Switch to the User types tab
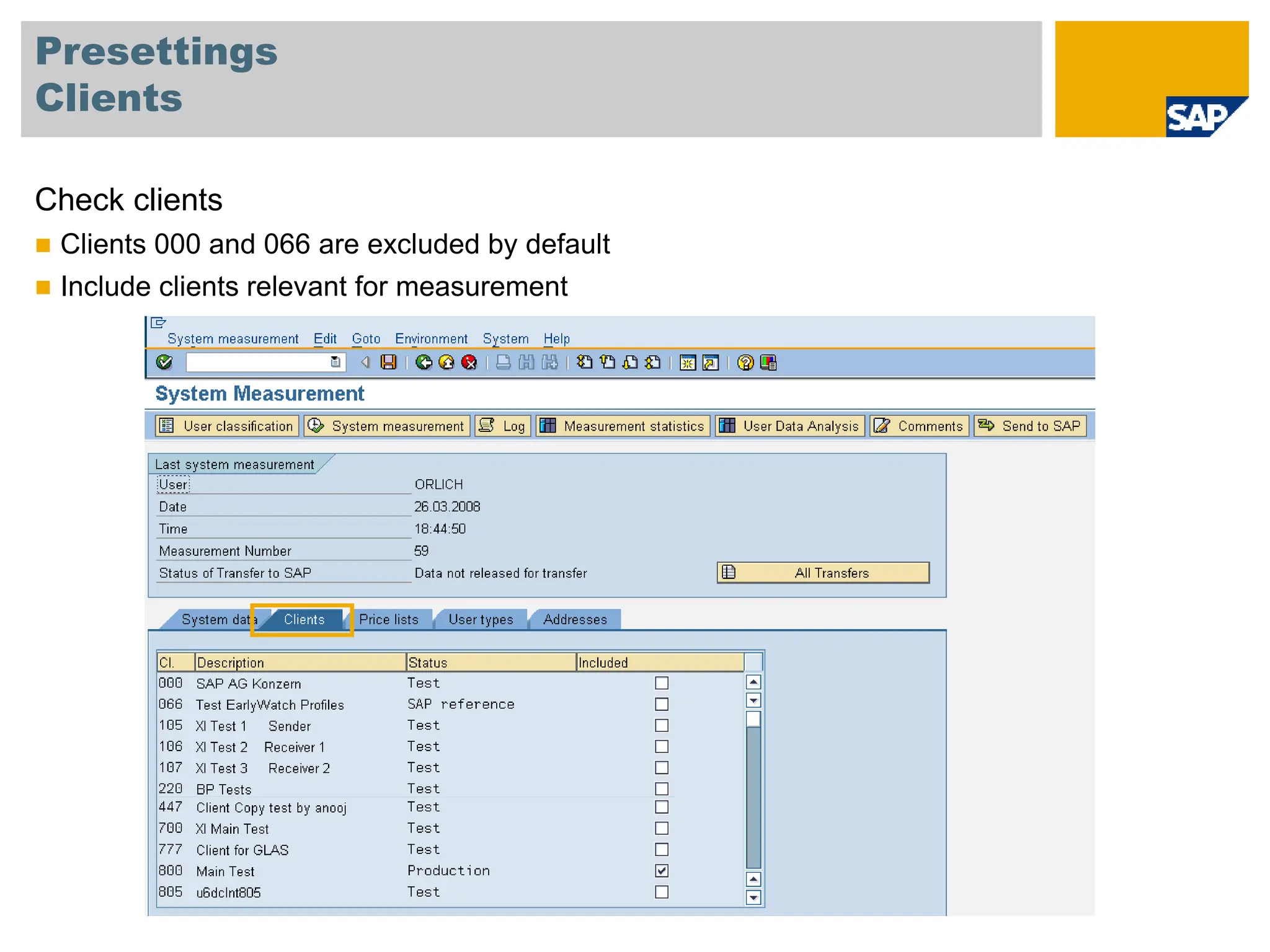The height and width of the screenshot is (952, 1270). click(x=481, y=619)
